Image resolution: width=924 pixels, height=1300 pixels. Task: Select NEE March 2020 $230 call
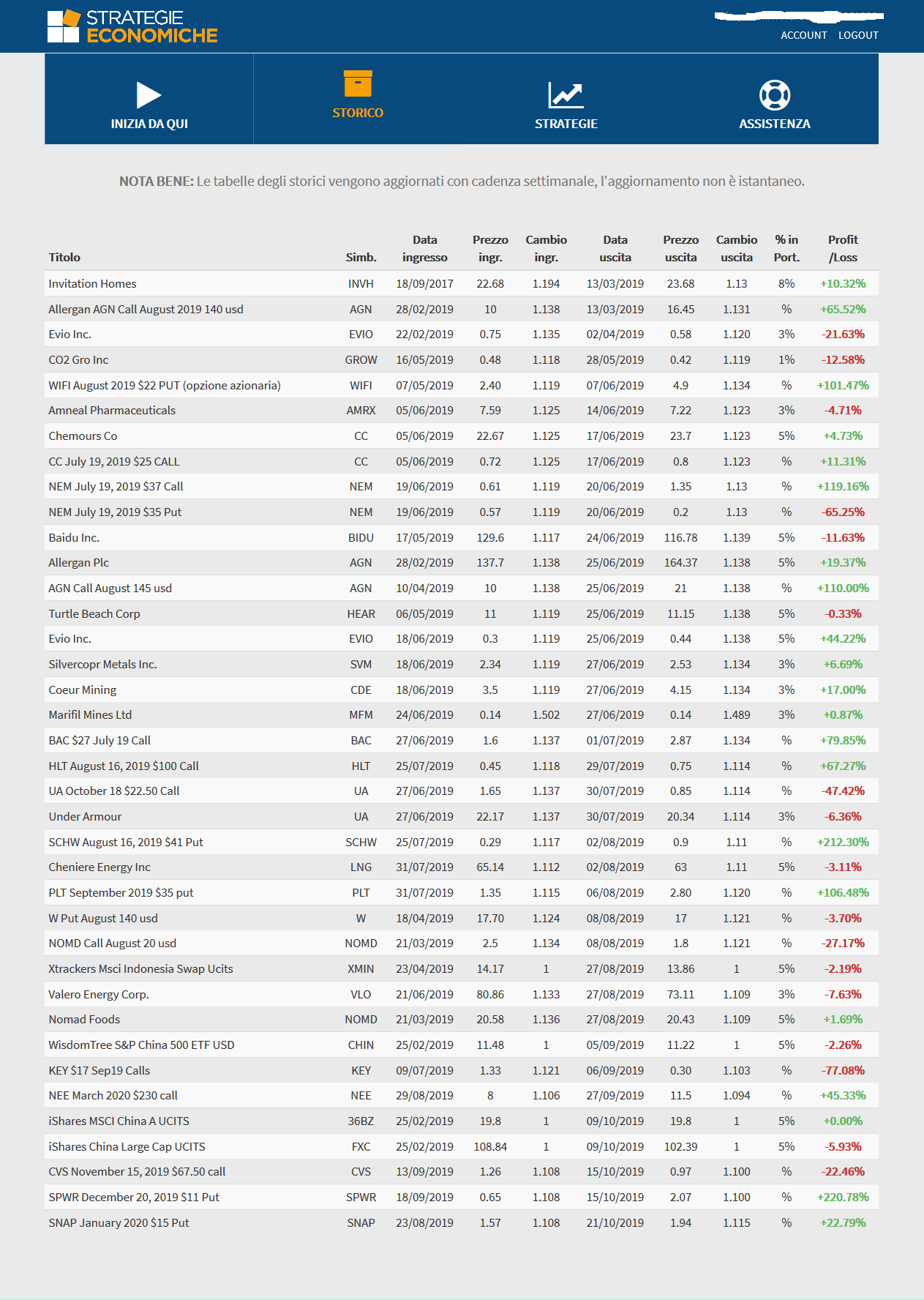point(113,1095)
